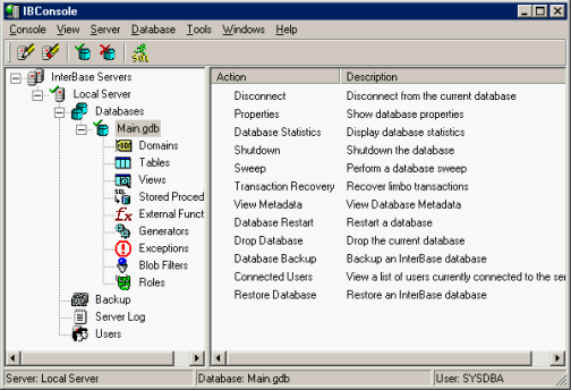Click left arrow of tree pane scrollbar
Screen dimensions: 572x391
click(13, 358)
